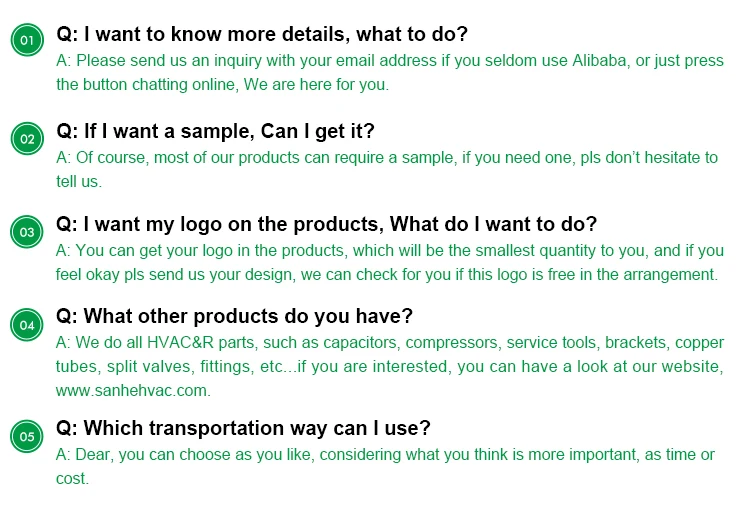Click the green 01 number badge
750x515 pixels.
pos(27,40)
